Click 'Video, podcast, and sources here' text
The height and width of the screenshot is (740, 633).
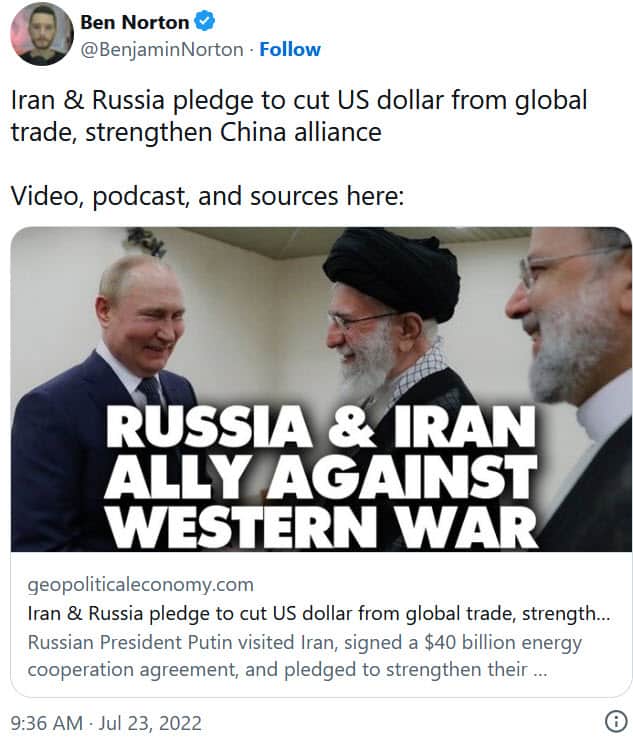207,196
